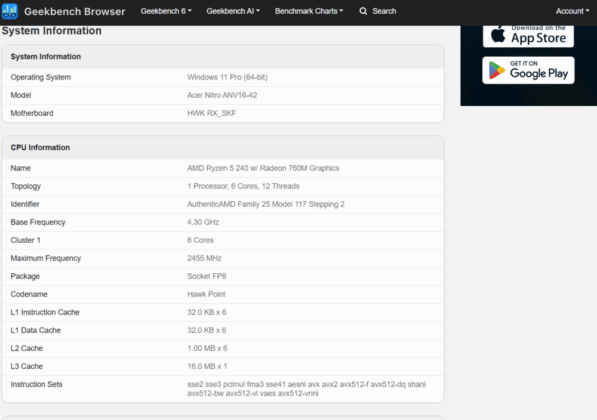The width and height of the screenshot is (597, 420).
Task: Click the Socket FP8 package value
Action: (x=207, y=276)
